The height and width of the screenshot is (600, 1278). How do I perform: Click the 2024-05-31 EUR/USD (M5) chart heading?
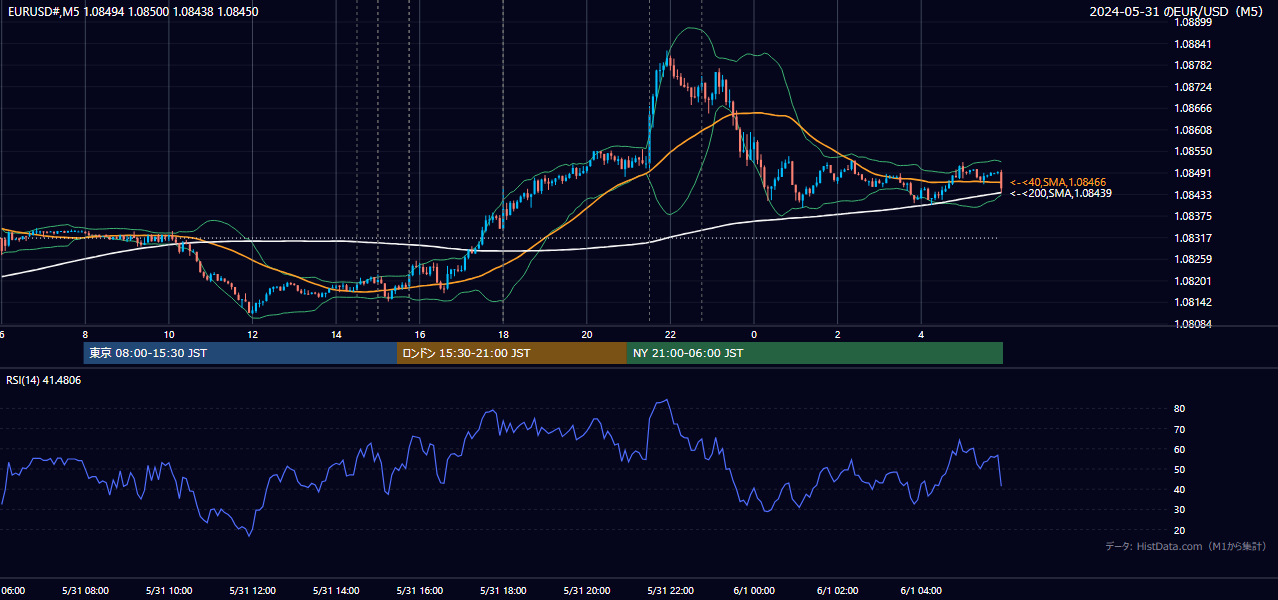point(1177,11)
